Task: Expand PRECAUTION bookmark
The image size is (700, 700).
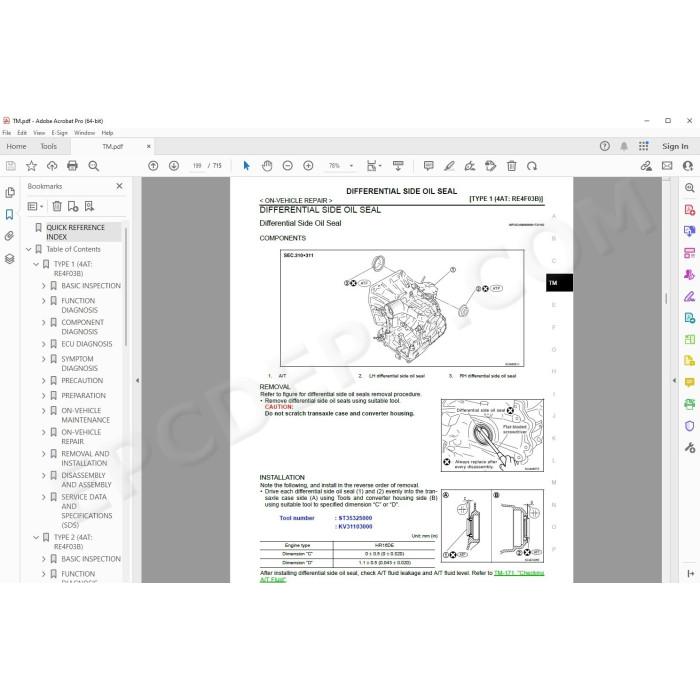Action: [x=44, y=381]
